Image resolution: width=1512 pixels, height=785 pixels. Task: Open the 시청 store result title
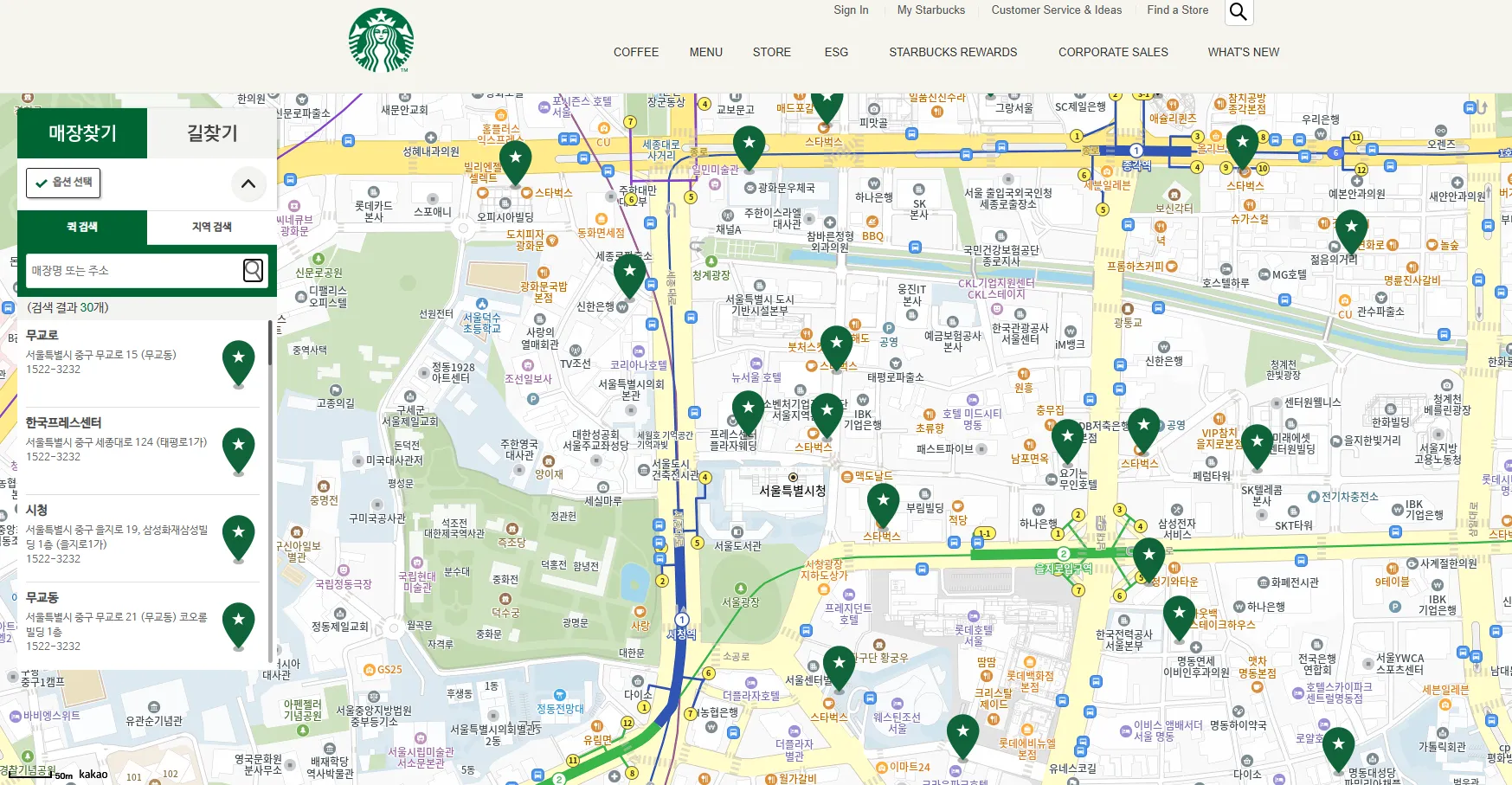point(36,510)
